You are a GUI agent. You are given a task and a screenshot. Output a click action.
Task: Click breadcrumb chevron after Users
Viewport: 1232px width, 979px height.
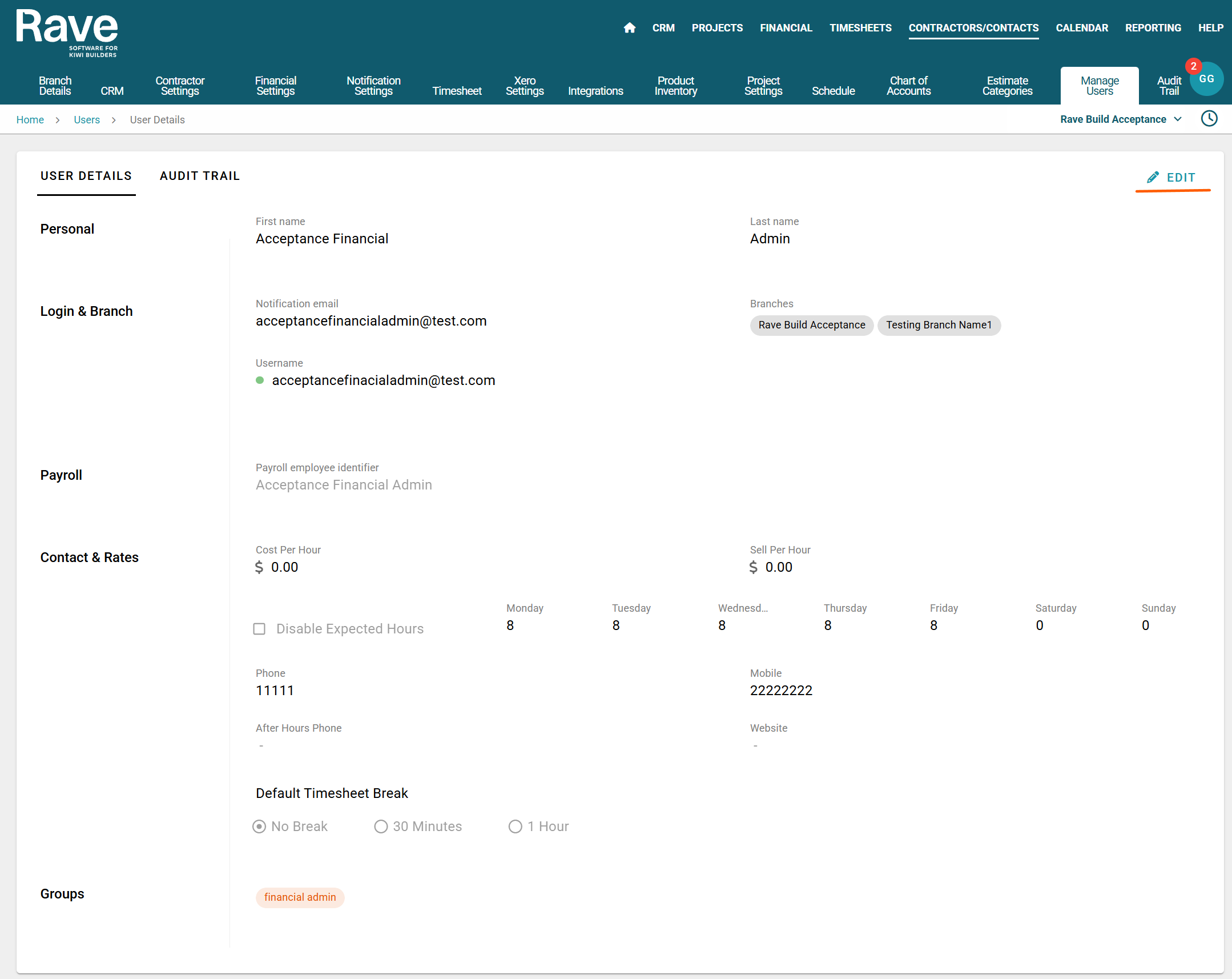[x=114, y=120]
